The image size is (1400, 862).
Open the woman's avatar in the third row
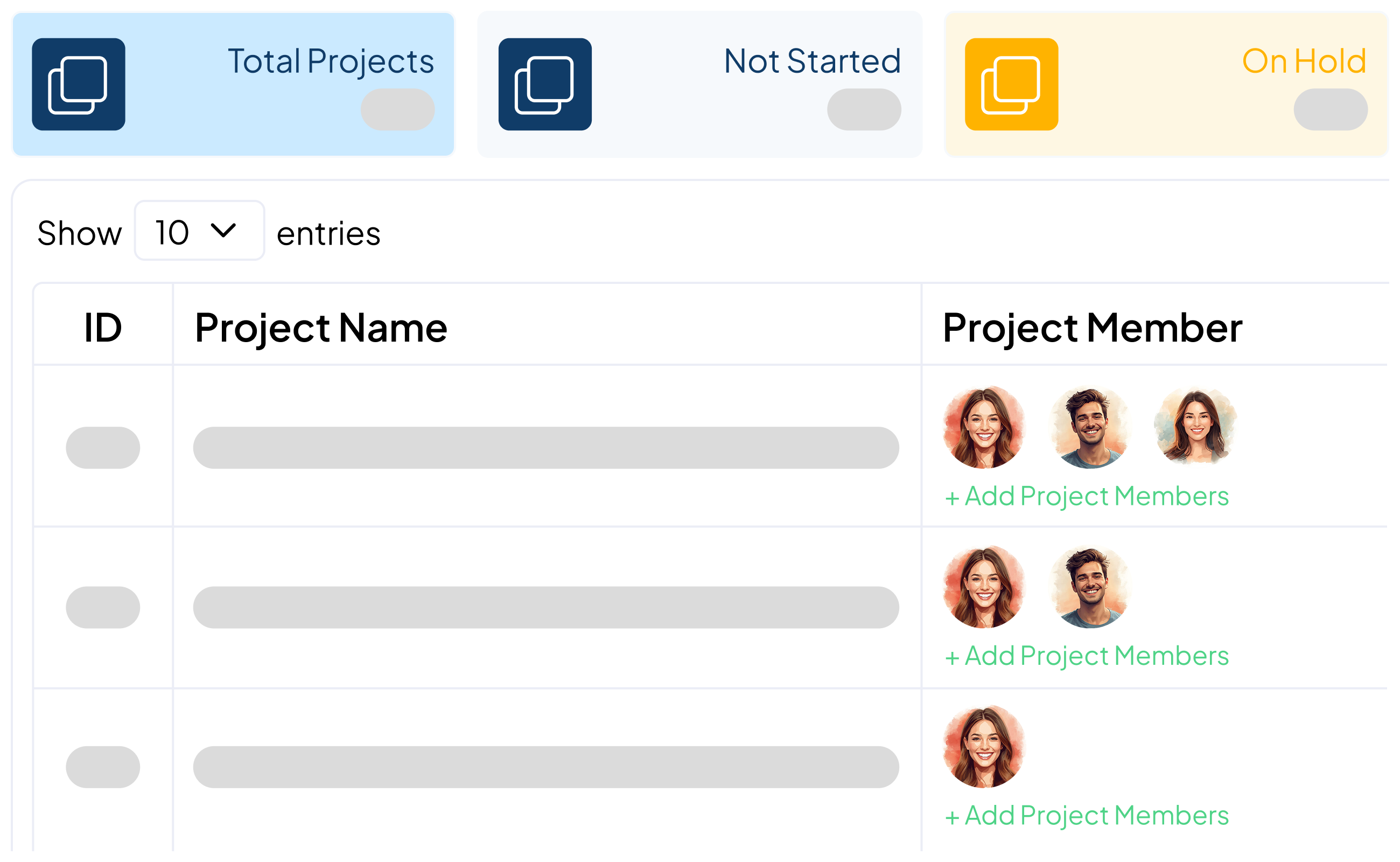[985, 748]
